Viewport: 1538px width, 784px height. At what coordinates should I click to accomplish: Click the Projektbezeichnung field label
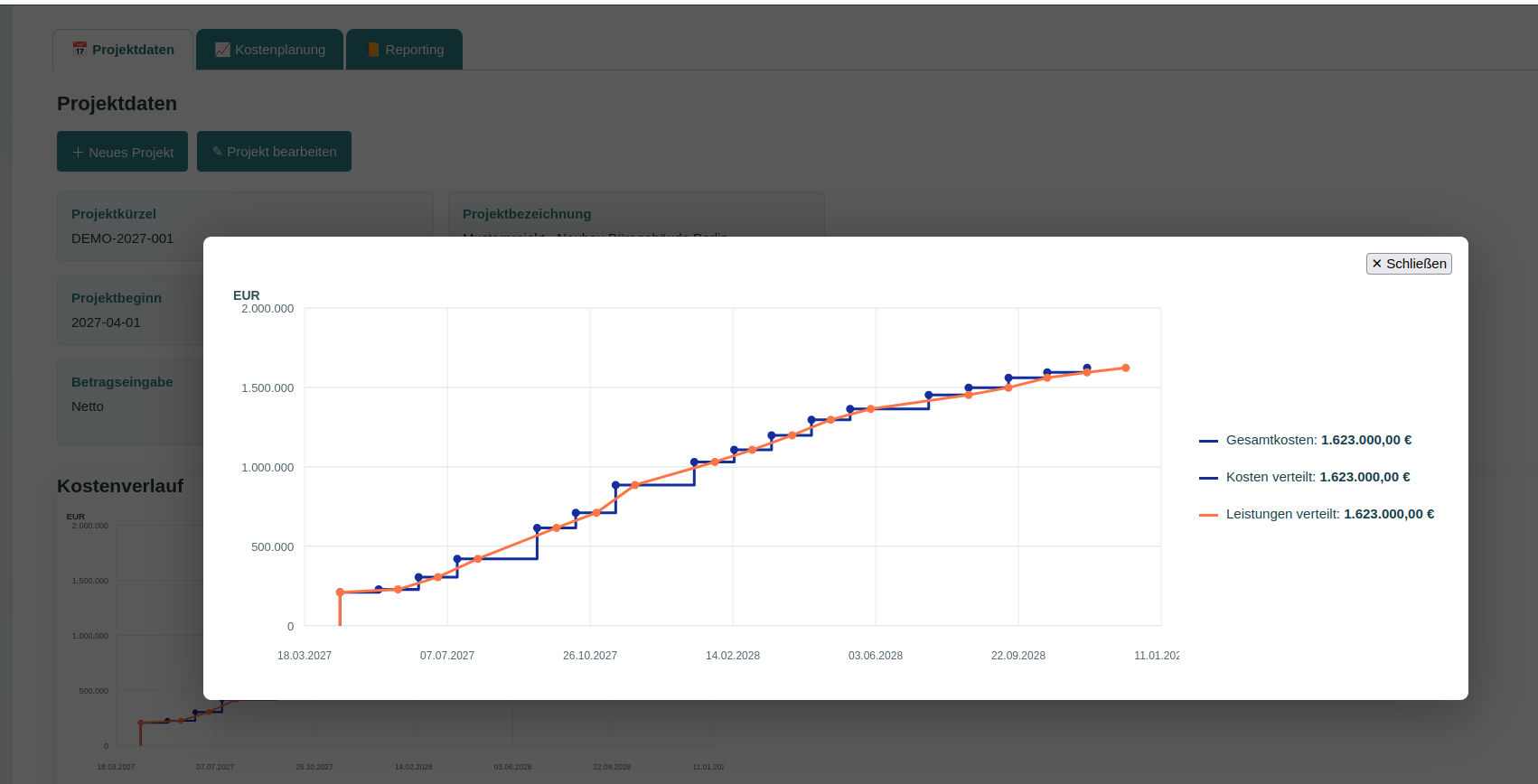527,214
